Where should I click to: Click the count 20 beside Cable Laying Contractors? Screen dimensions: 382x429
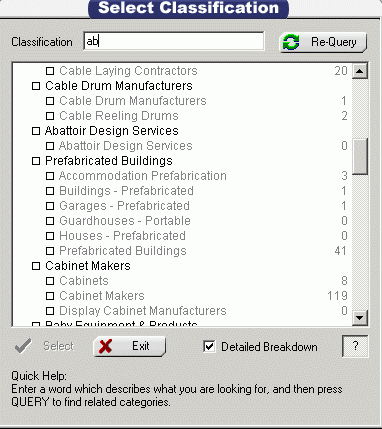(341, 71)
